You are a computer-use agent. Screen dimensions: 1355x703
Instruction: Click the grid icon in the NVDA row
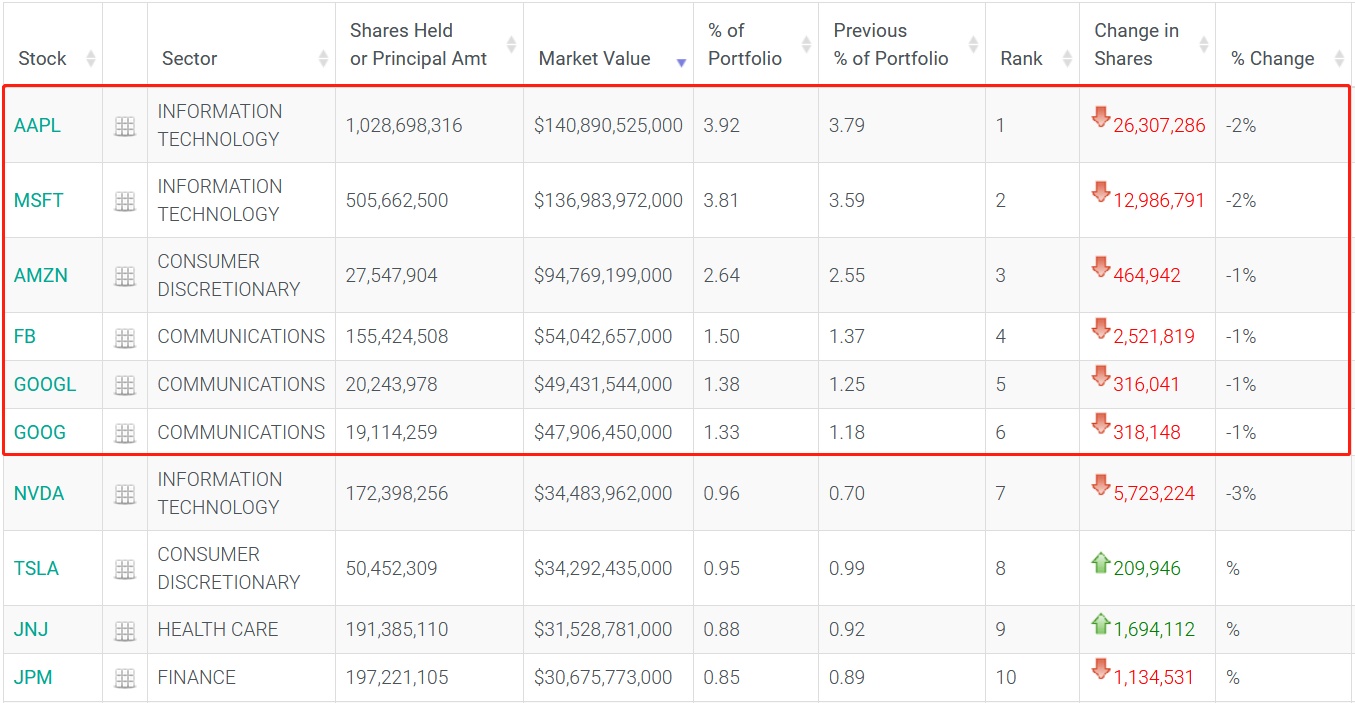point(125,494)
